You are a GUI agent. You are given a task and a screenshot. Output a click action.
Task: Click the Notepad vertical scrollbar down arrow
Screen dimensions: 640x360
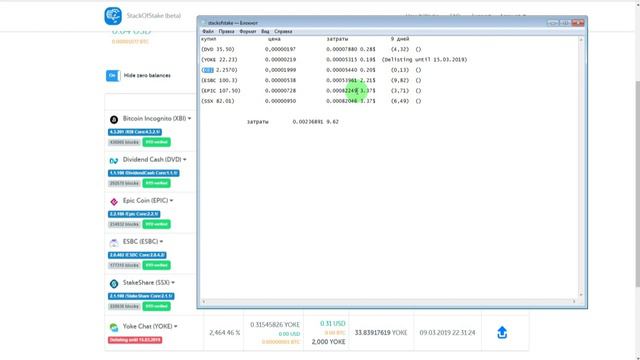(581, 295)
